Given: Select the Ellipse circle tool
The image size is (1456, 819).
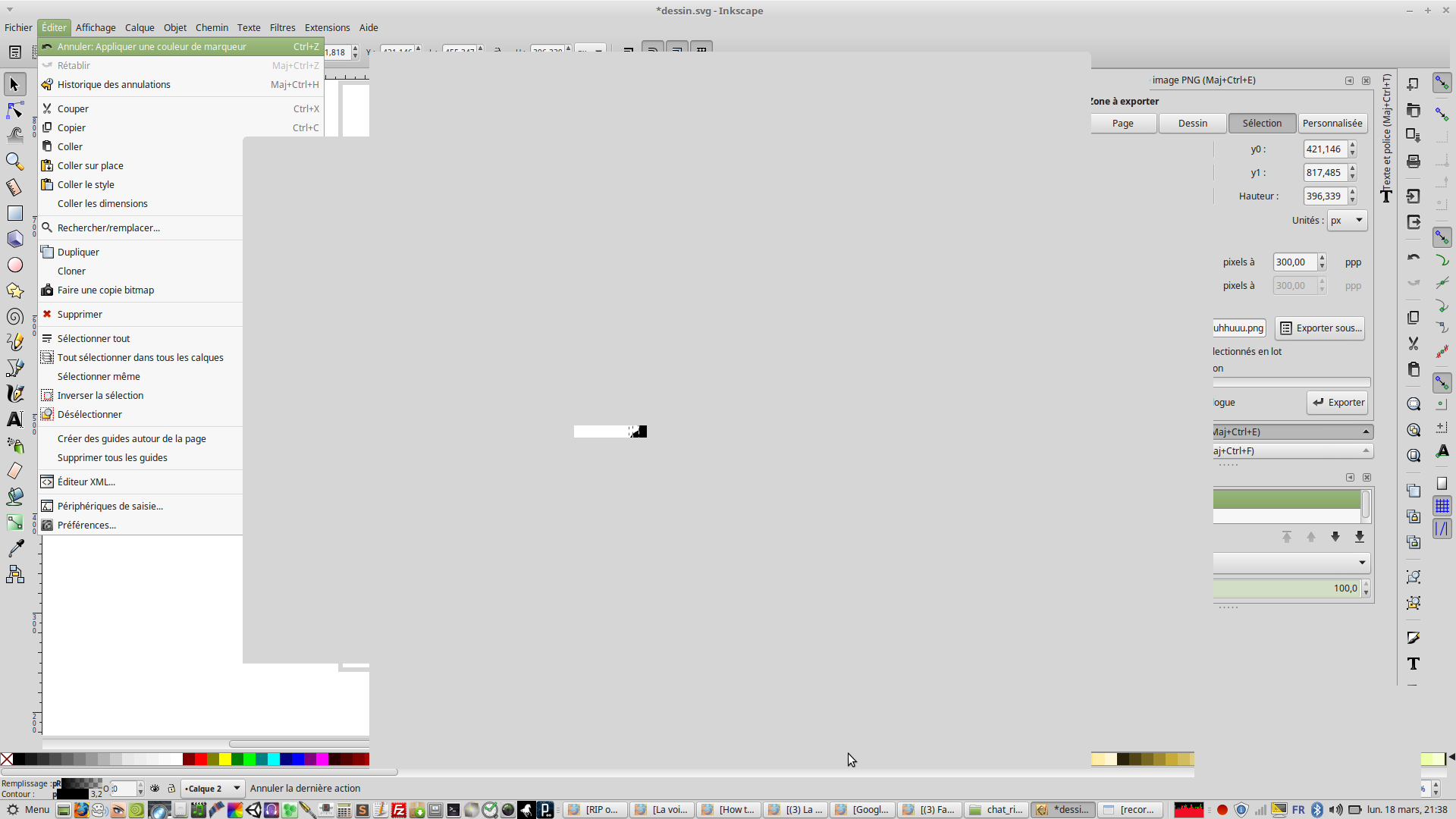Looking at the screenshot, I should pyautogui.click(x=14, y=265).
